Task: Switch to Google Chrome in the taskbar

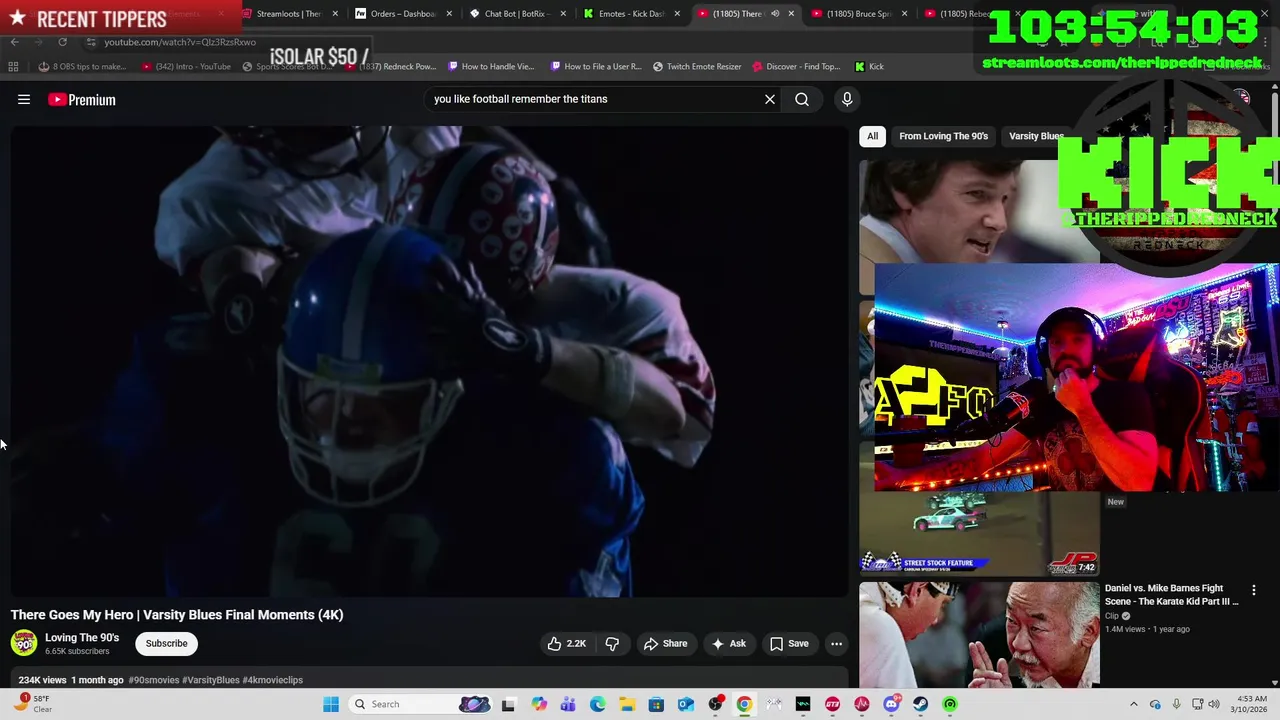Action: (x=744, y=704)
